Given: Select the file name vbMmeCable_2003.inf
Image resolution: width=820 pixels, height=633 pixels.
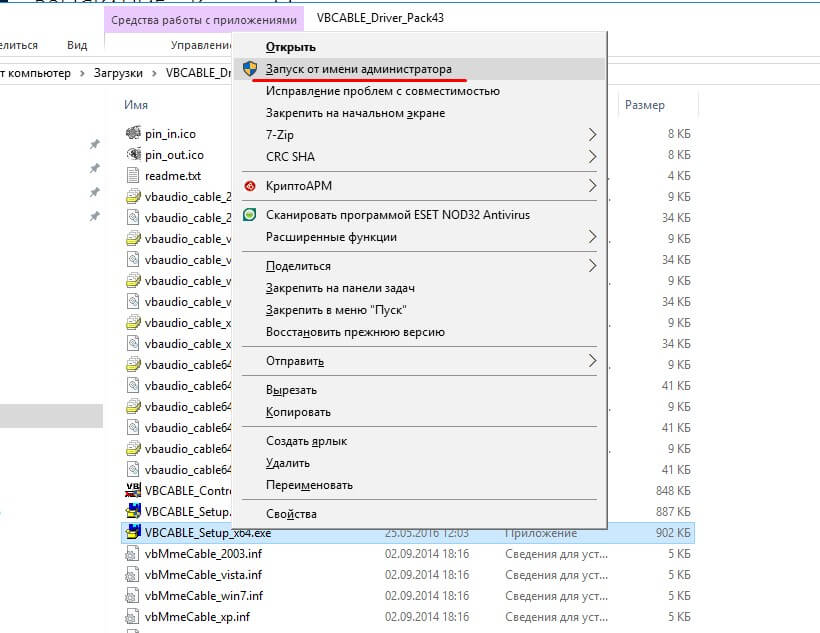Looking at the screenshot, I should point(203,553).
